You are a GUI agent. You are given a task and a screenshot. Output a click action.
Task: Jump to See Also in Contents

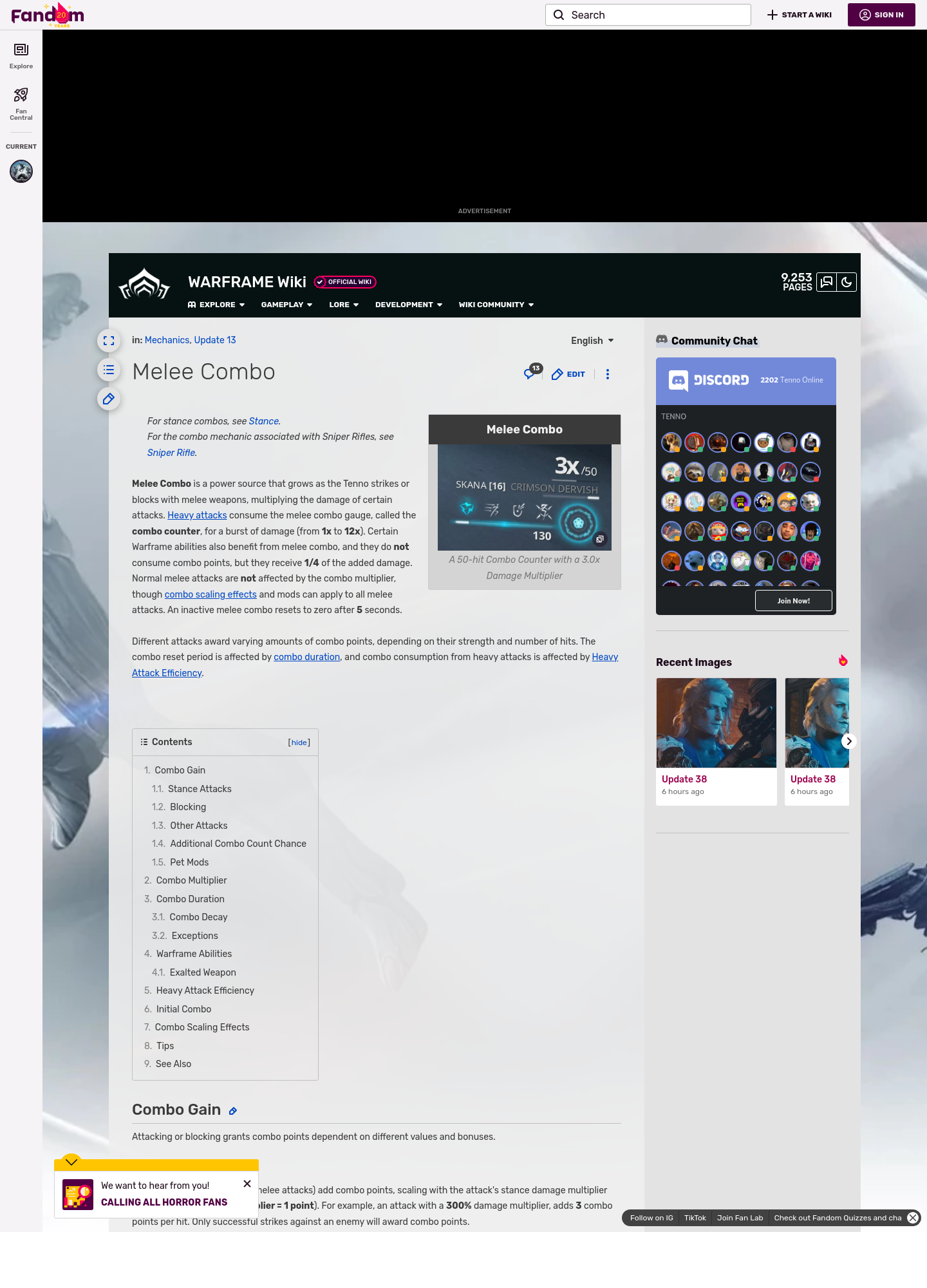173,1064
